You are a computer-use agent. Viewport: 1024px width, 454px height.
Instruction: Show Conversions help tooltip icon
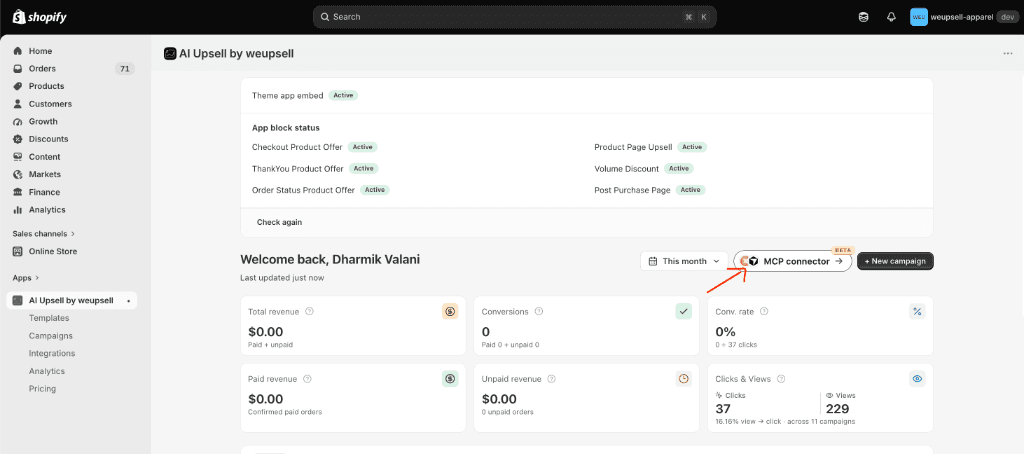click(539, 312)
